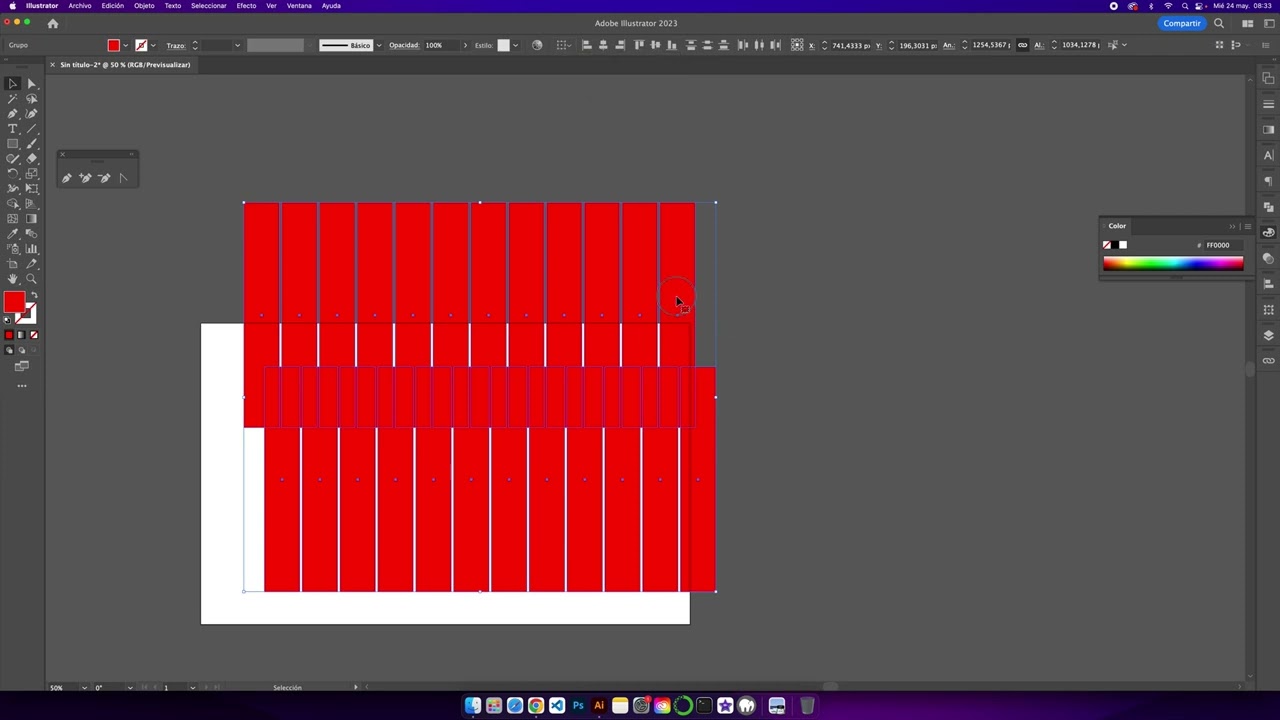Open artboard navigation dropdown
Screen dimensions: 1280x720
[x=192, y=688]
